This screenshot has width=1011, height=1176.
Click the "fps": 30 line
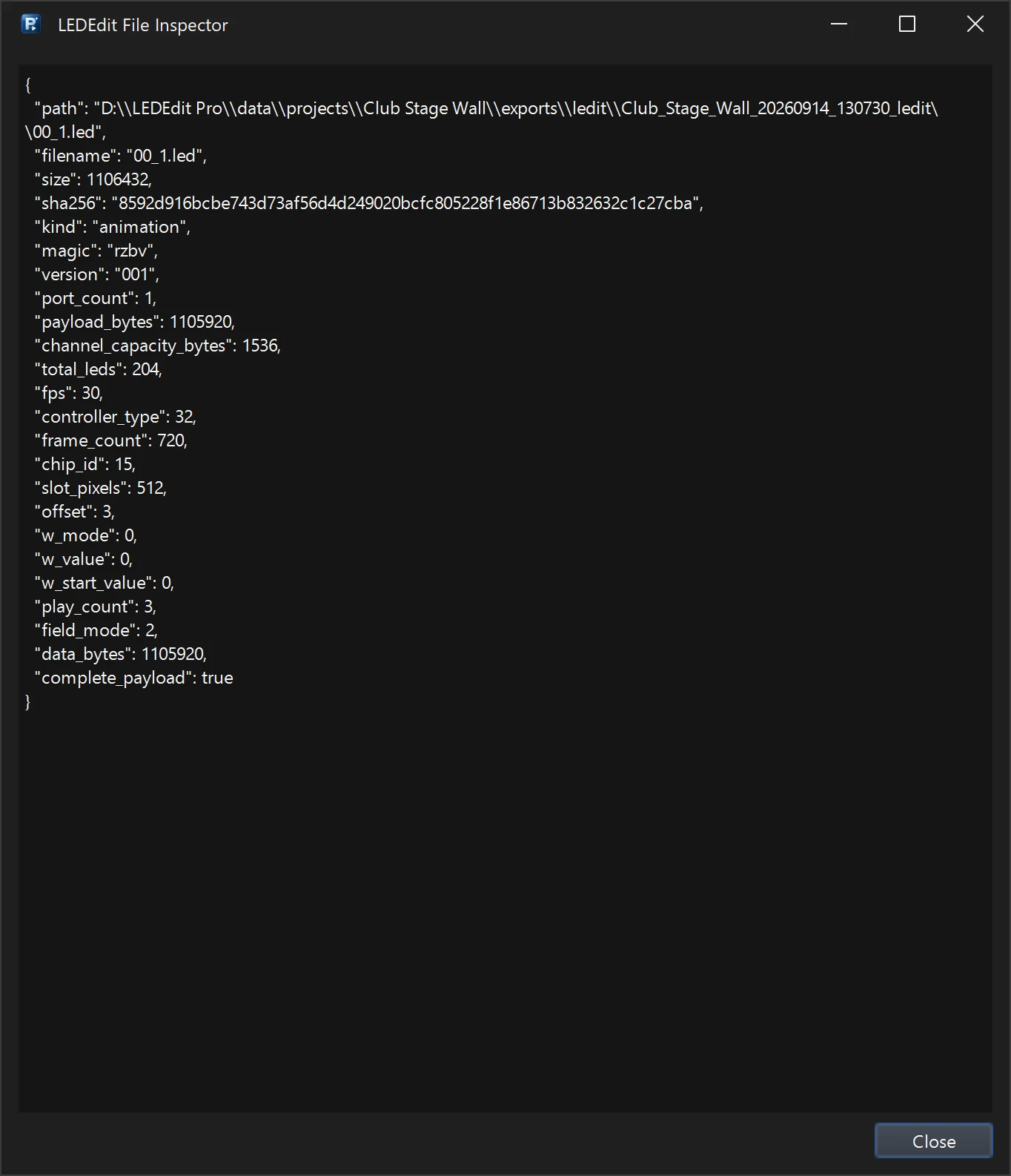point(69,393)
